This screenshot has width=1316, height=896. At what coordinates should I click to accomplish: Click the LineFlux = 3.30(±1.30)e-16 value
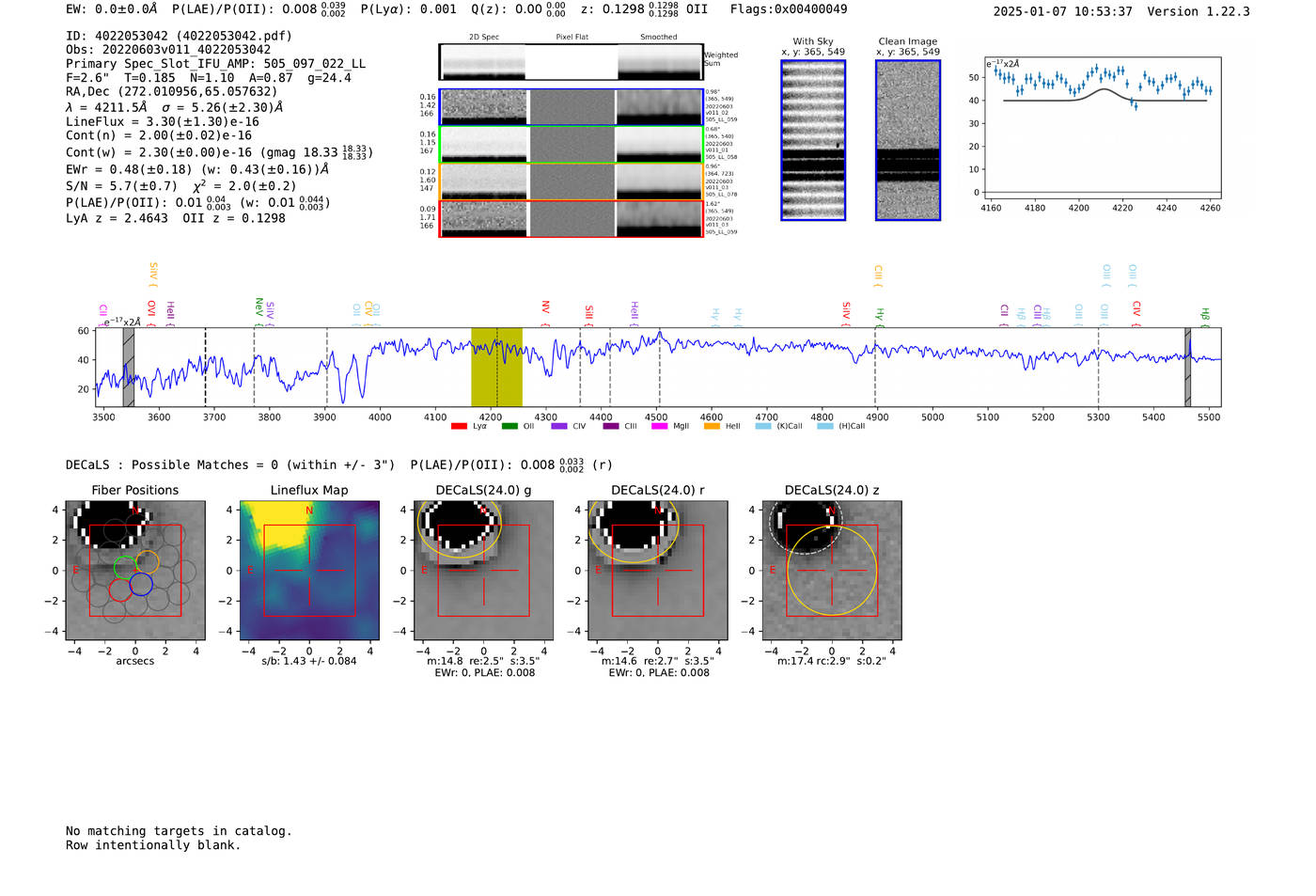(x=163, y=122)
